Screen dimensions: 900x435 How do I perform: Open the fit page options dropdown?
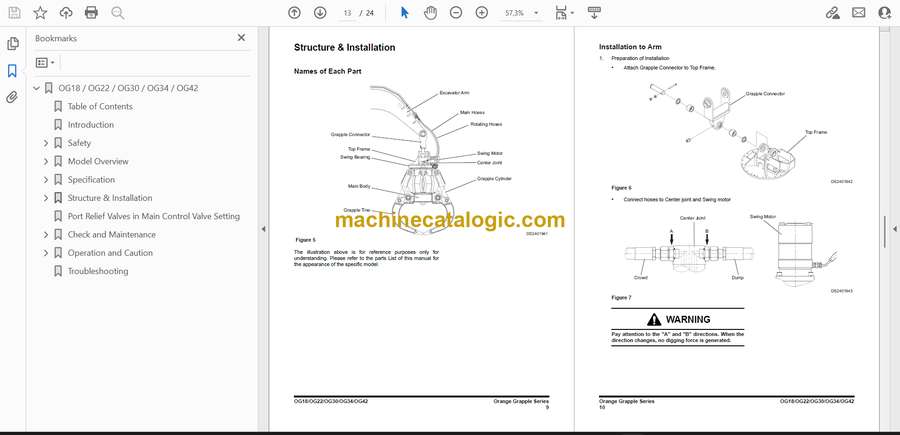[564, 13]
